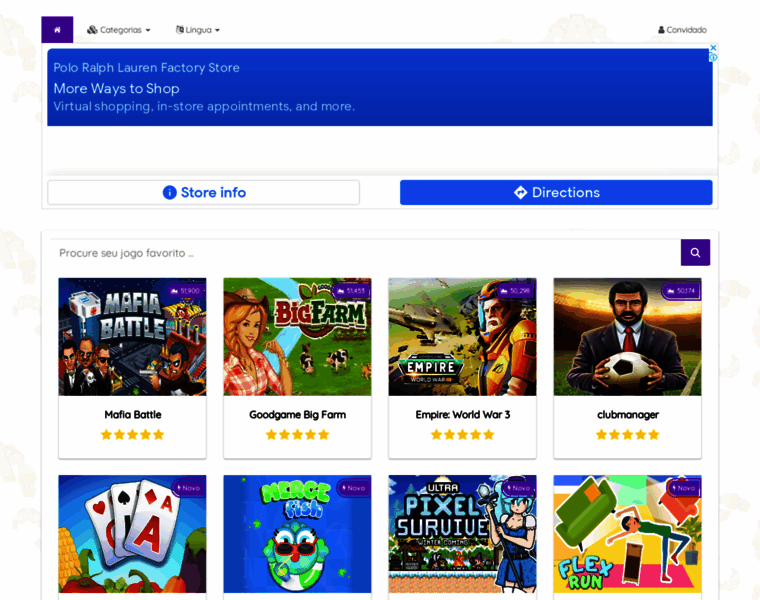Get Directions from the ad button
This screenshot has height=600, width=760.
click(x=556, y=192)
